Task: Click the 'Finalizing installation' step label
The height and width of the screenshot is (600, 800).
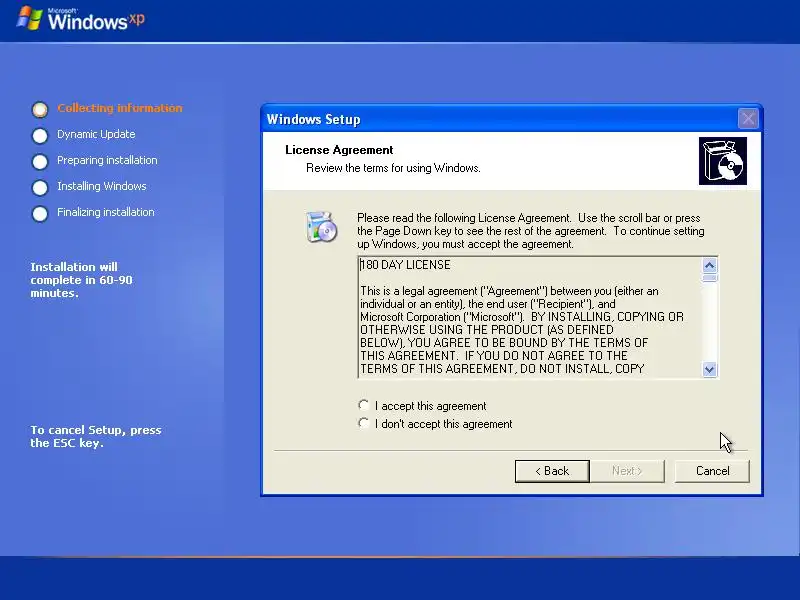Action: 106,212
